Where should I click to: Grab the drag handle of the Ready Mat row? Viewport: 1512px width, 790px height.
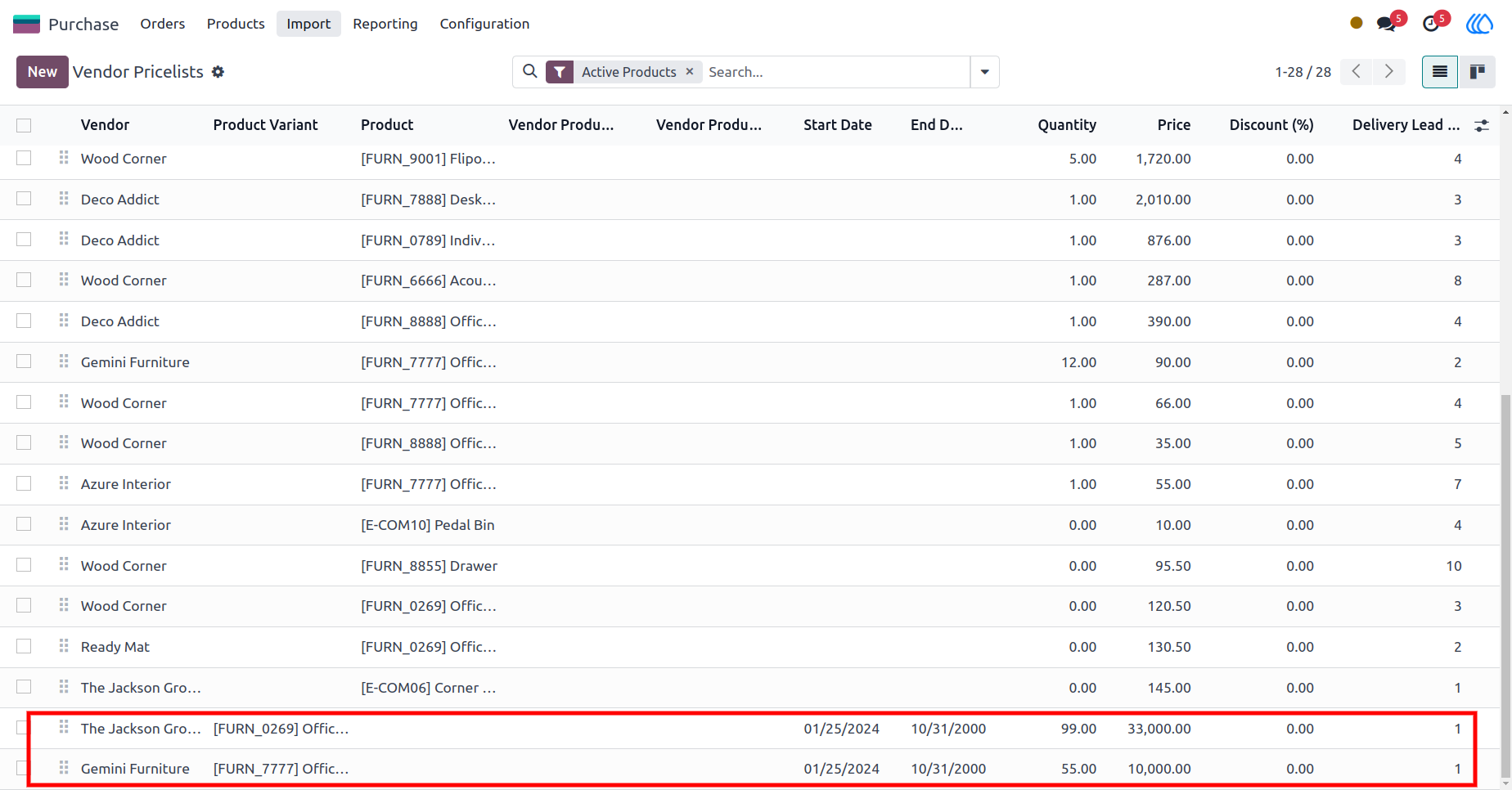(64, 646)
